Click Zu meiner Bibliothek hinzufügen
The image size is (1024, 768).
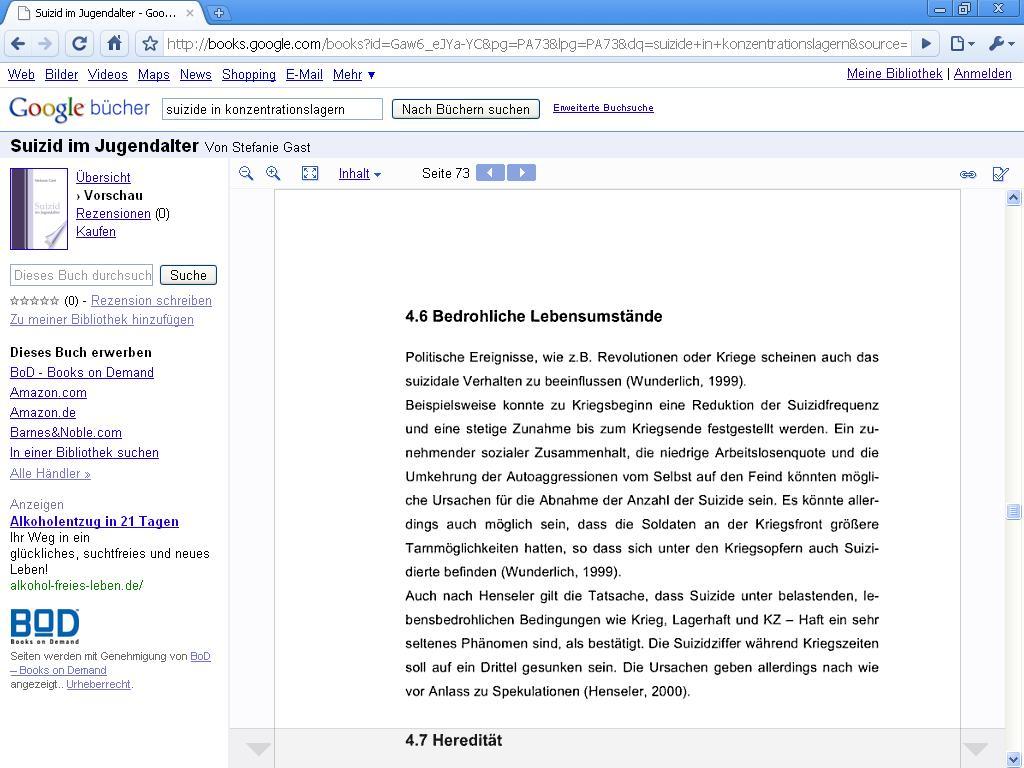[x=101, y=319]
